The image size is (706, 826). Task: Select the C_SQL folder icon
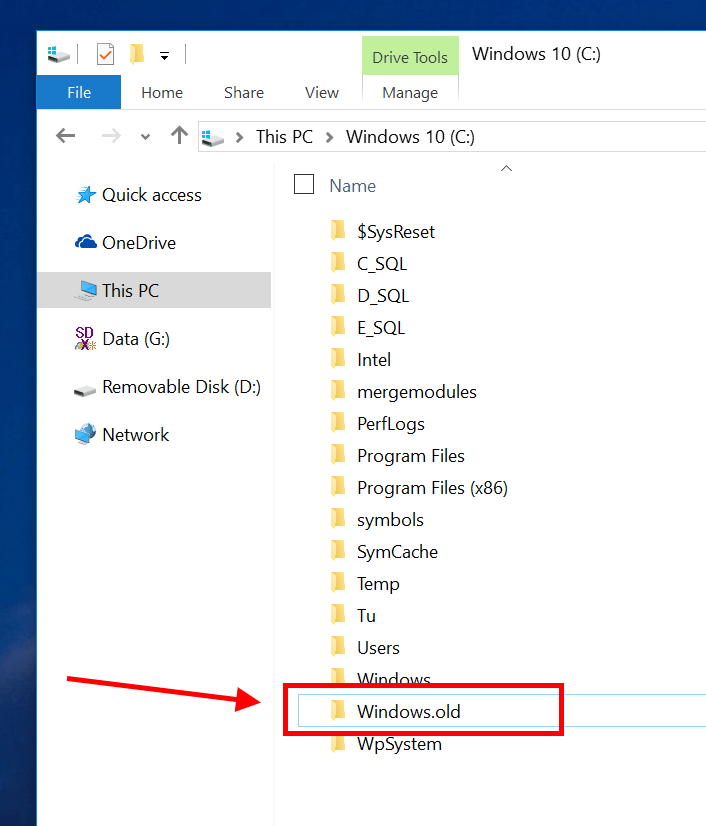(338, 262)
